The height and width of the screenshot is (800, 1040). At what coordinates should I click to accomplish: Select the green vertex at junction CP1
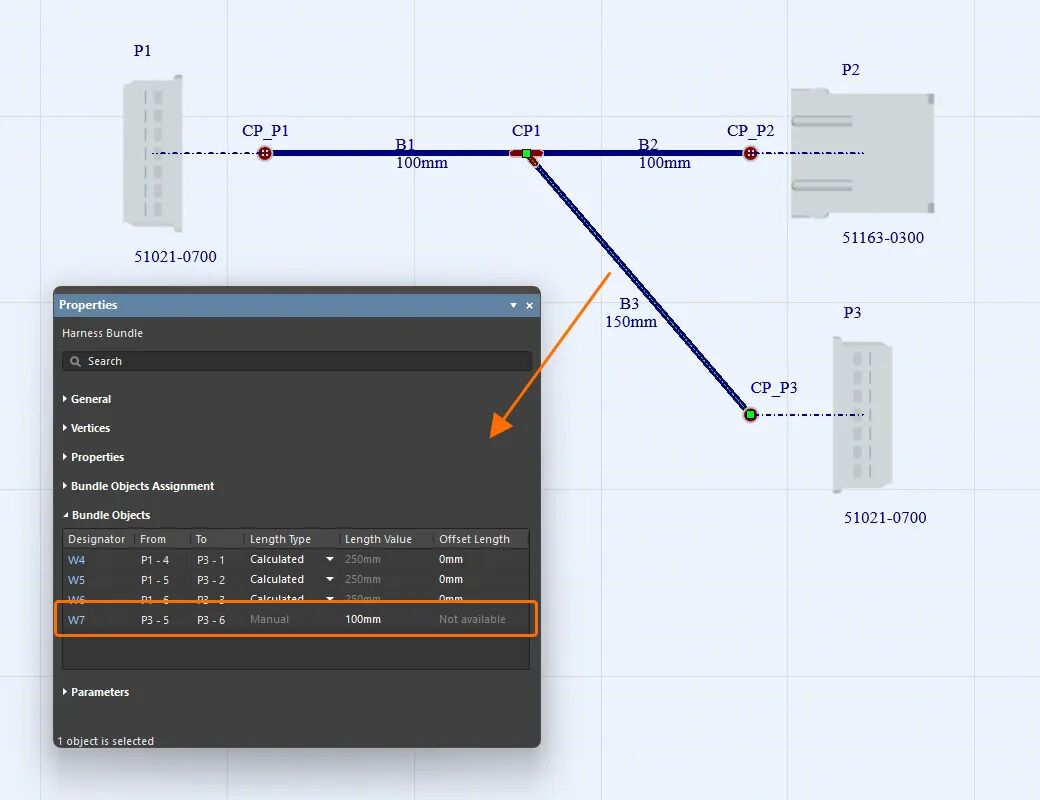point(525,154)
